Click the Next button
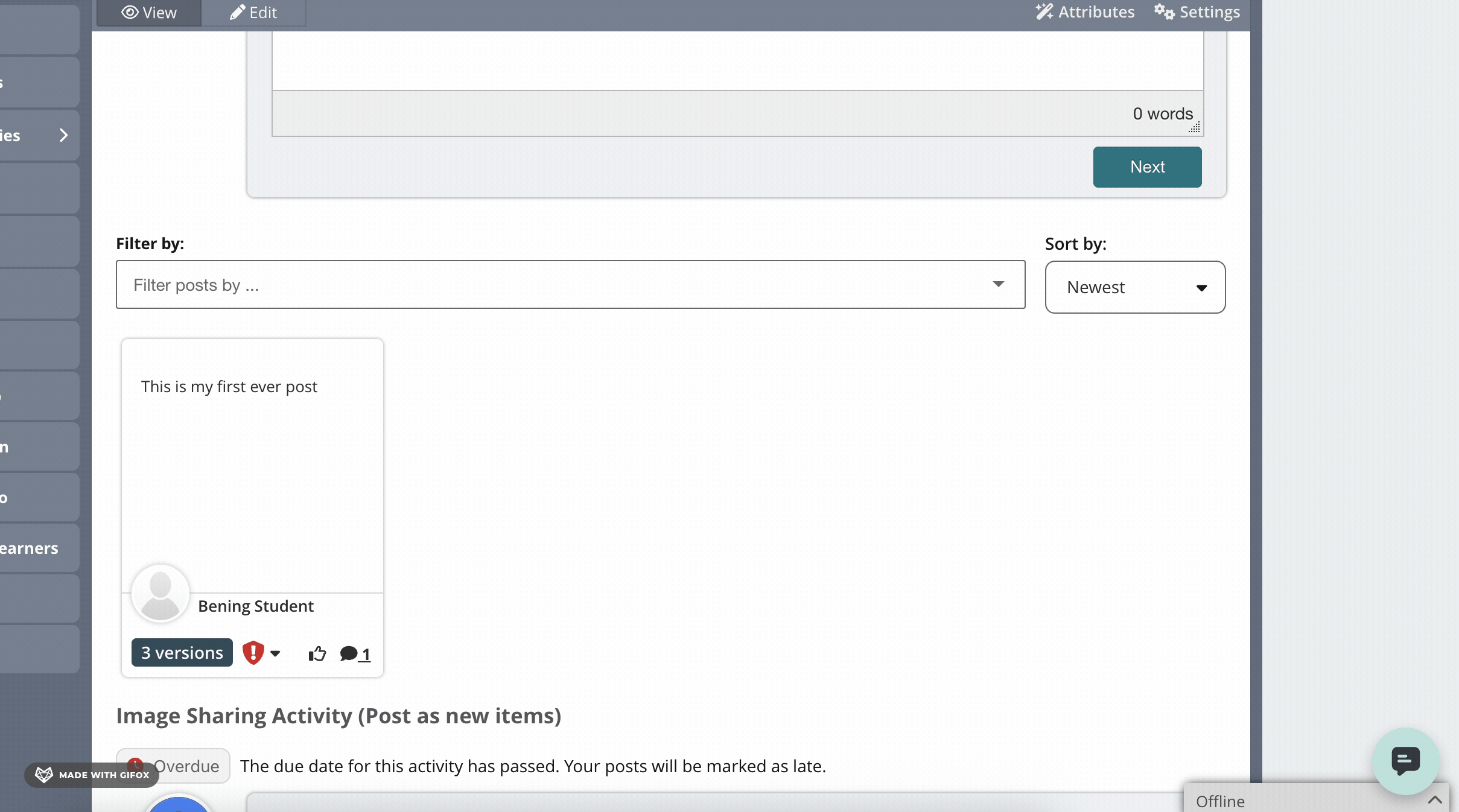Viewport: 1459px width, 812px height. coord(1147,167)
